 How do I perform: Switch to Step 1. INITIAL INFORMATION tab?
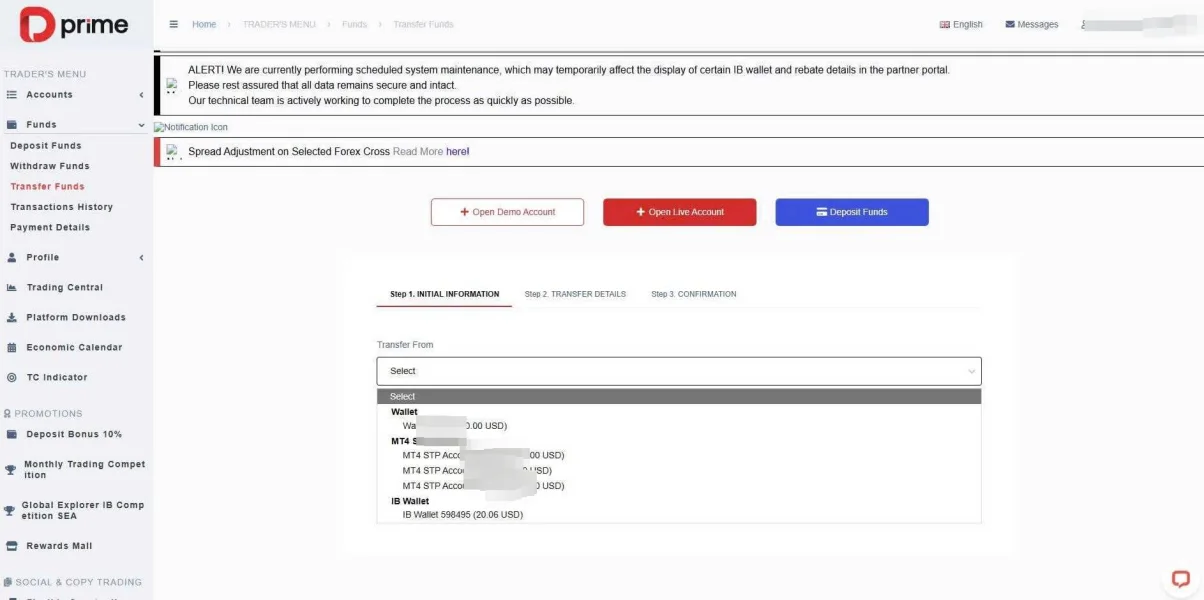click(x=444, y=294)
